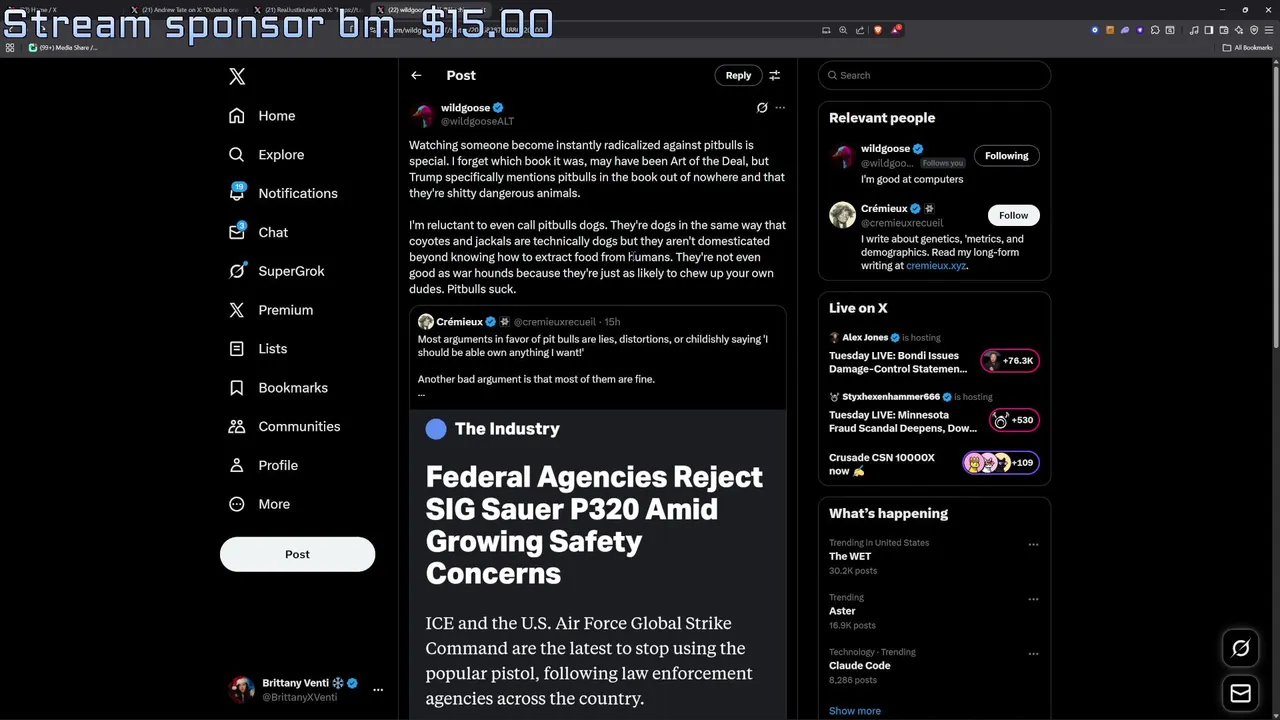
Task: Open Premium in the sidebar
Action: [271, 310]
